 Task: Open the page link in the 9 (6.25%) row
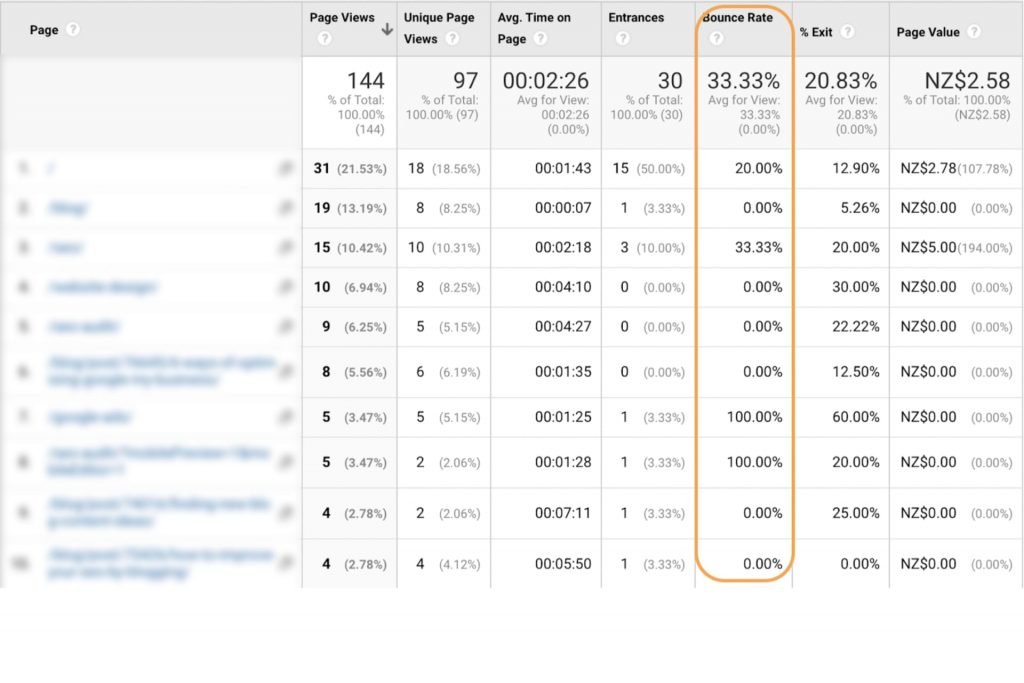(x=84, y=326)
